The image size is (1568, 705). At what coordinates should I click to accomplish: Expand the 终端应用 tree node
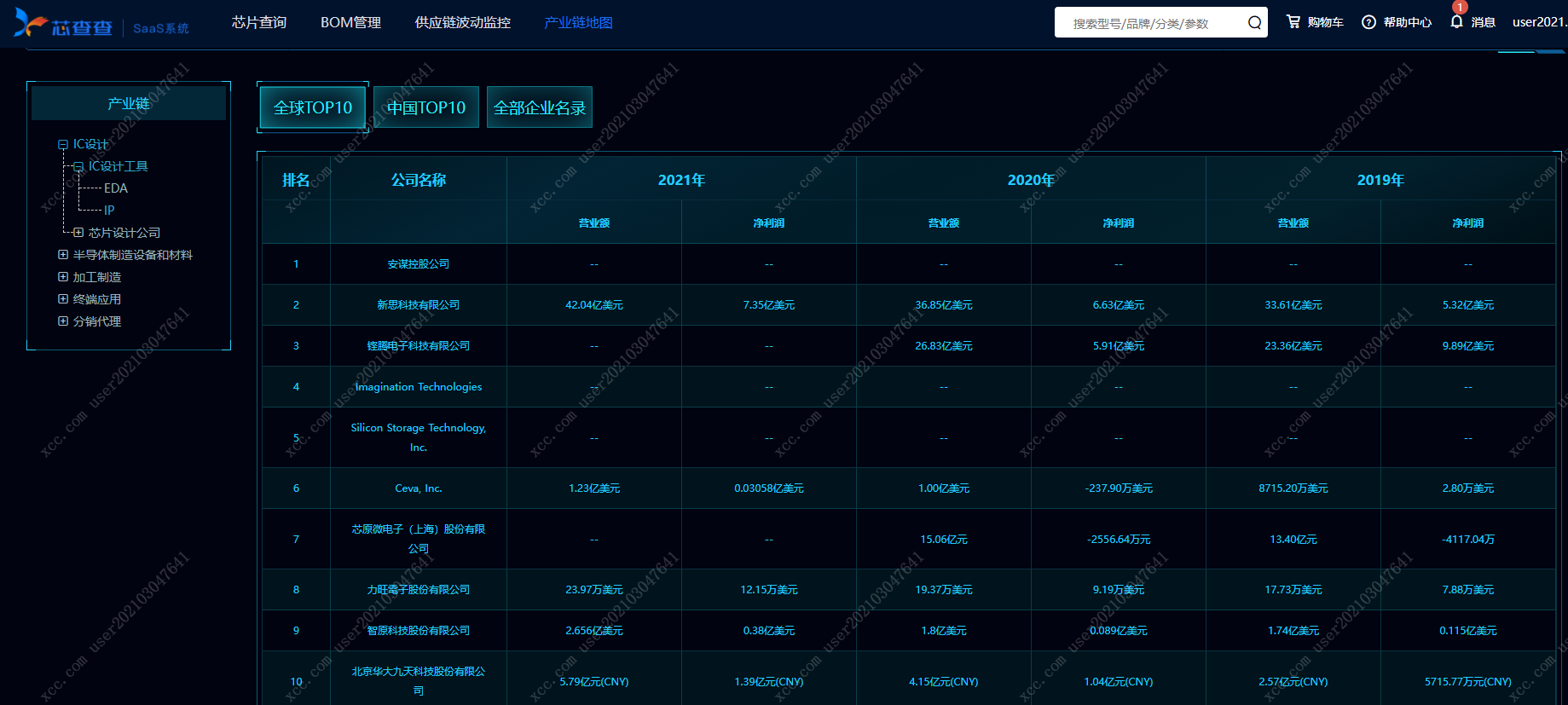(63, 299)
